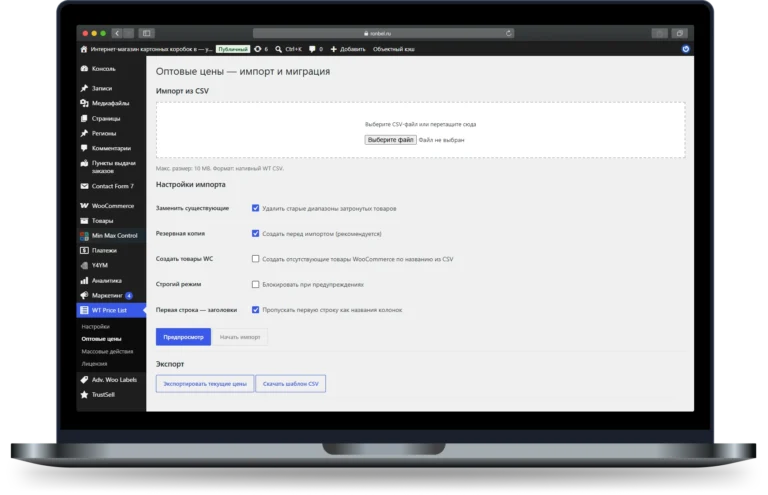Click the Пункты выдачи заказов icon
The height and width of the screenshot is (495, 768).
pos(84,163)
